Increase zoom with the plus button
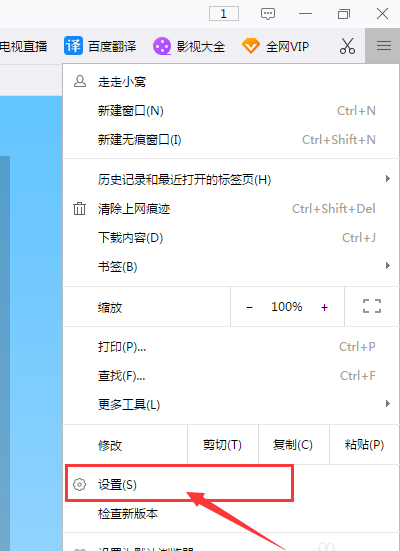 324,307
